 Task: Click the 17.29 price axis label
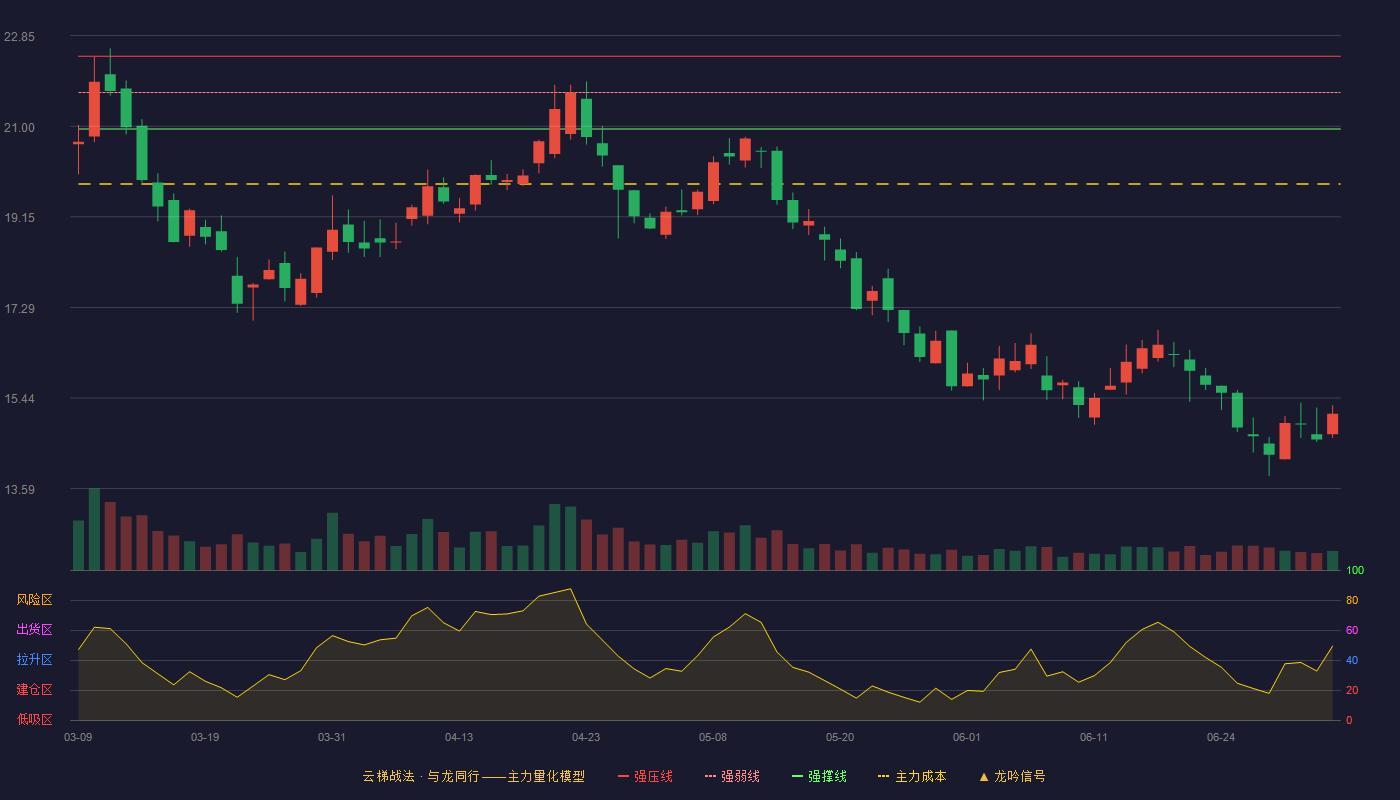coord(19,309)
